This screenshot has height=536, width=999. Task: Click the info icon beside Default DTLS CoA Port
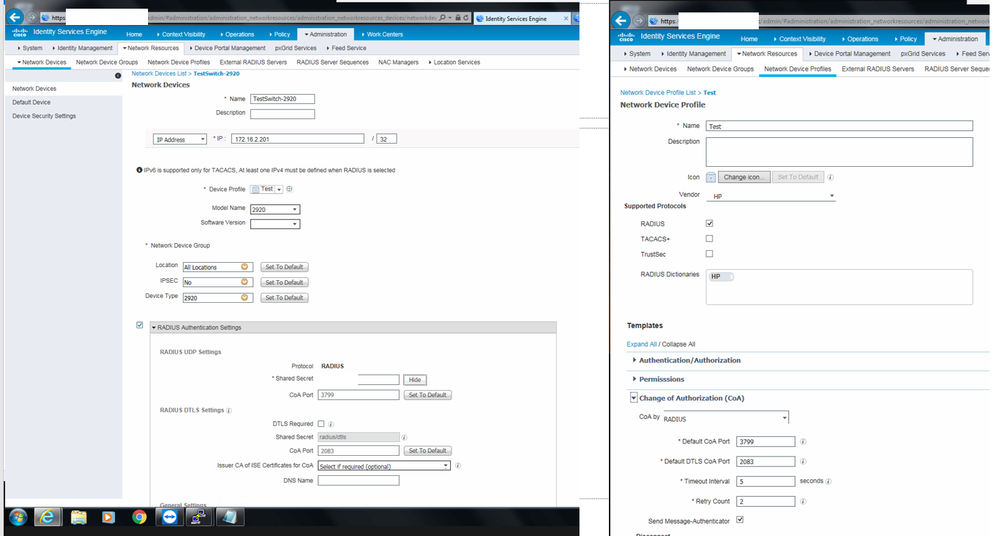coord(803,461)
